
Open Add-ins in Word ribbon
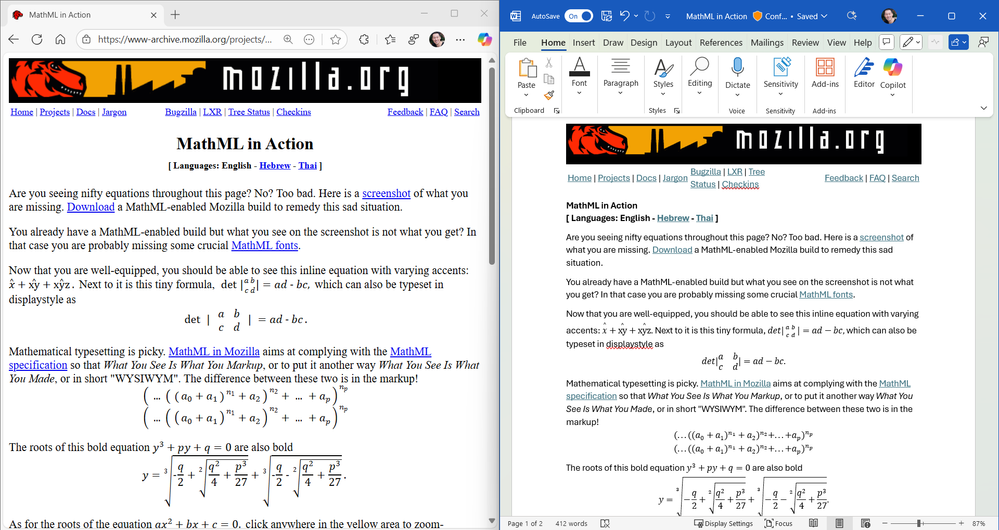coord(825,72)
